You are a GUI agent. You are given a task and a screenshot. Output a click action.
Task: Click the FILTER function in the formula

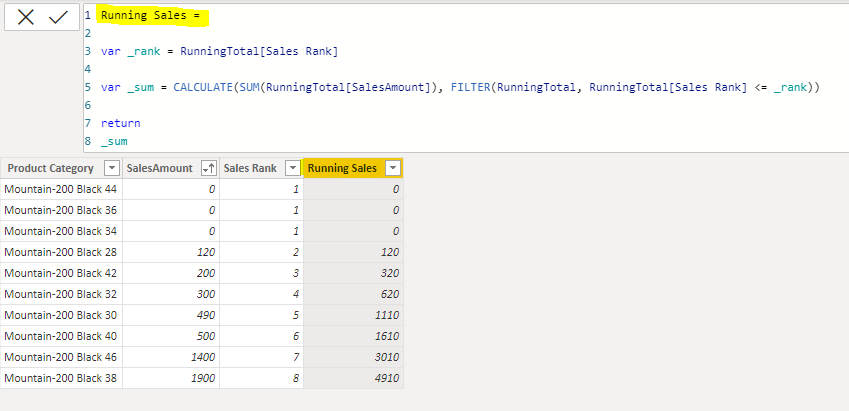click(x=470, y=87)
